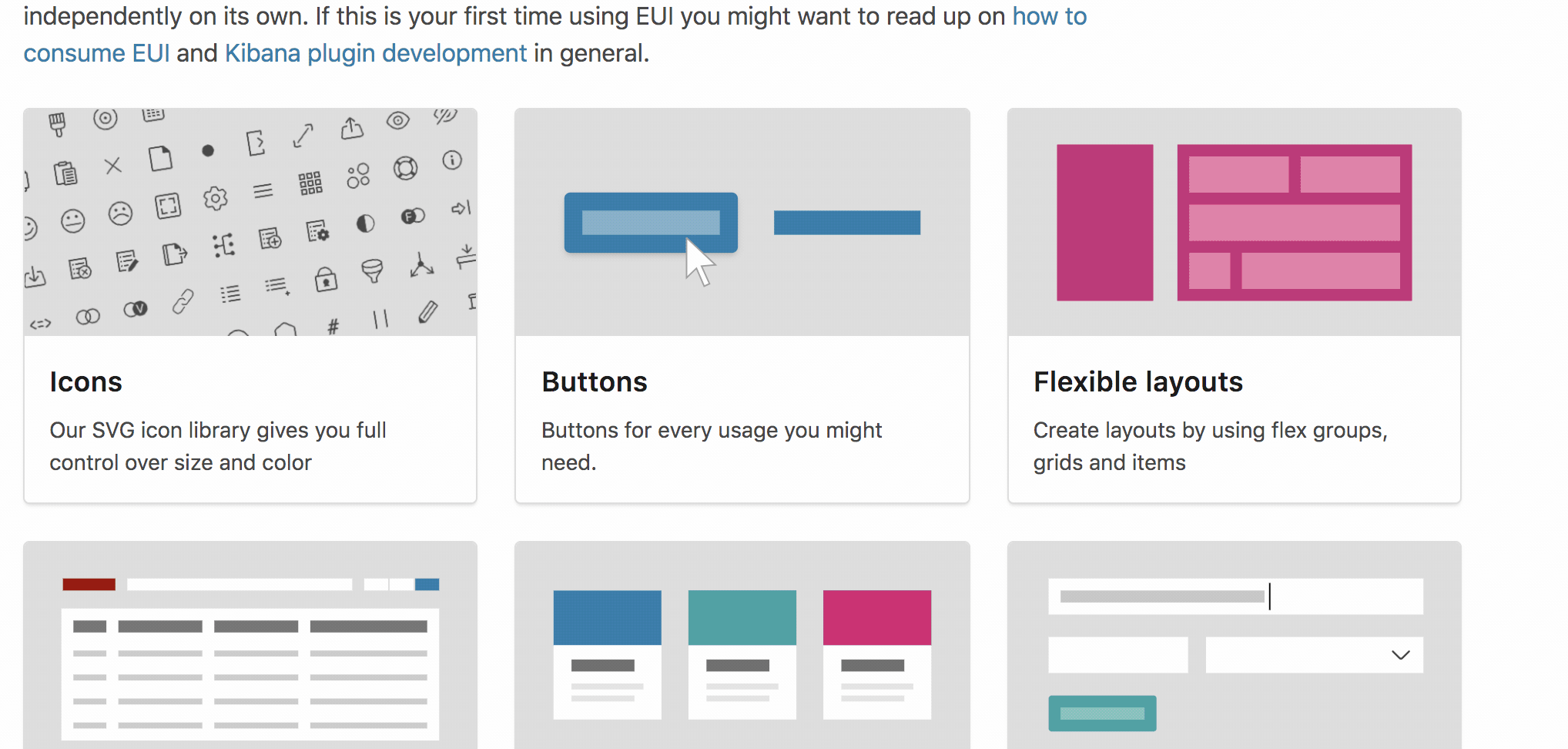Click the magenta block in the Flexible layouts graphic
Screen dimensions: 1568x749
point(1104,221)
